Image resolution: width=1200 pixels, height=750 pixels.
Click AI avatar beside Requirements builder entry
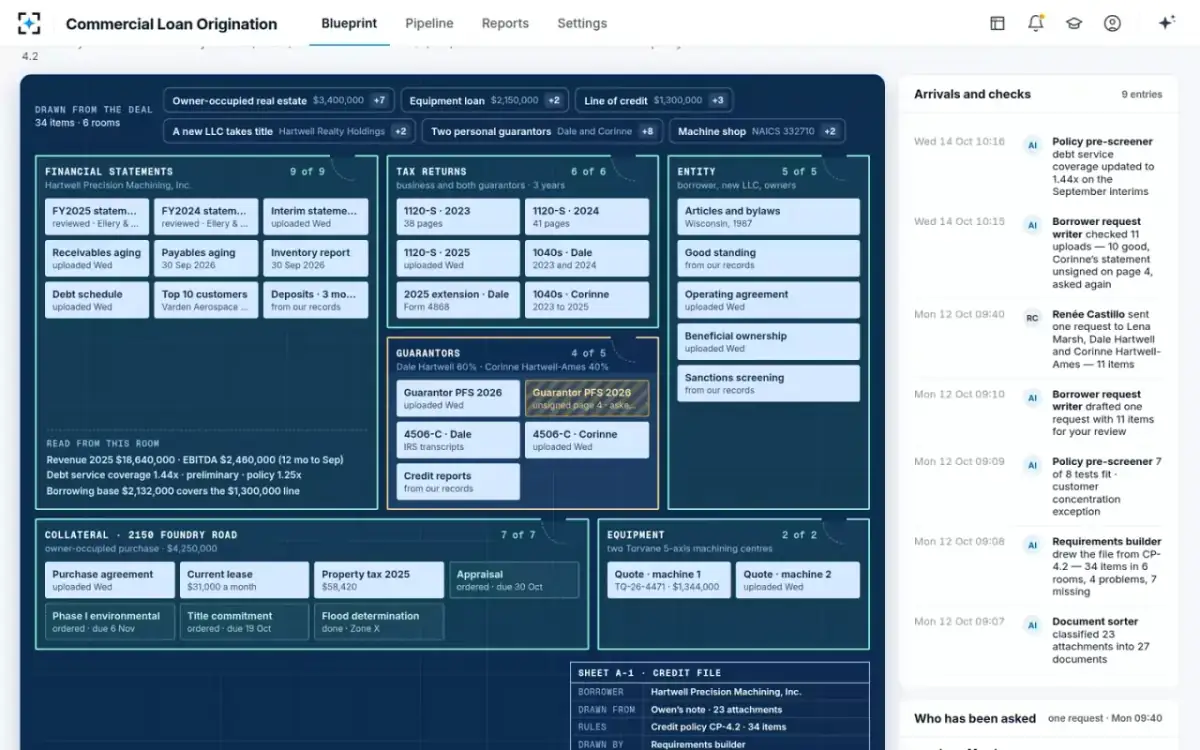point(1032,545)
